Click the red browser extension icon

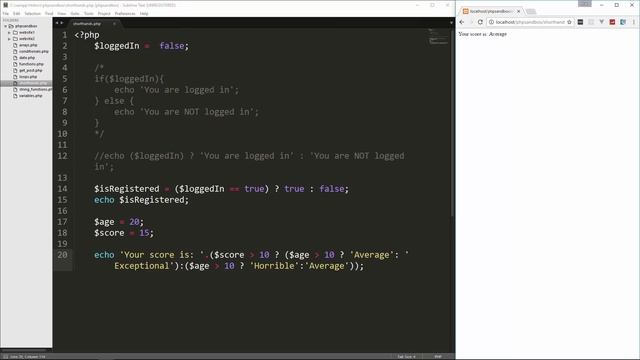coord(612,22)
